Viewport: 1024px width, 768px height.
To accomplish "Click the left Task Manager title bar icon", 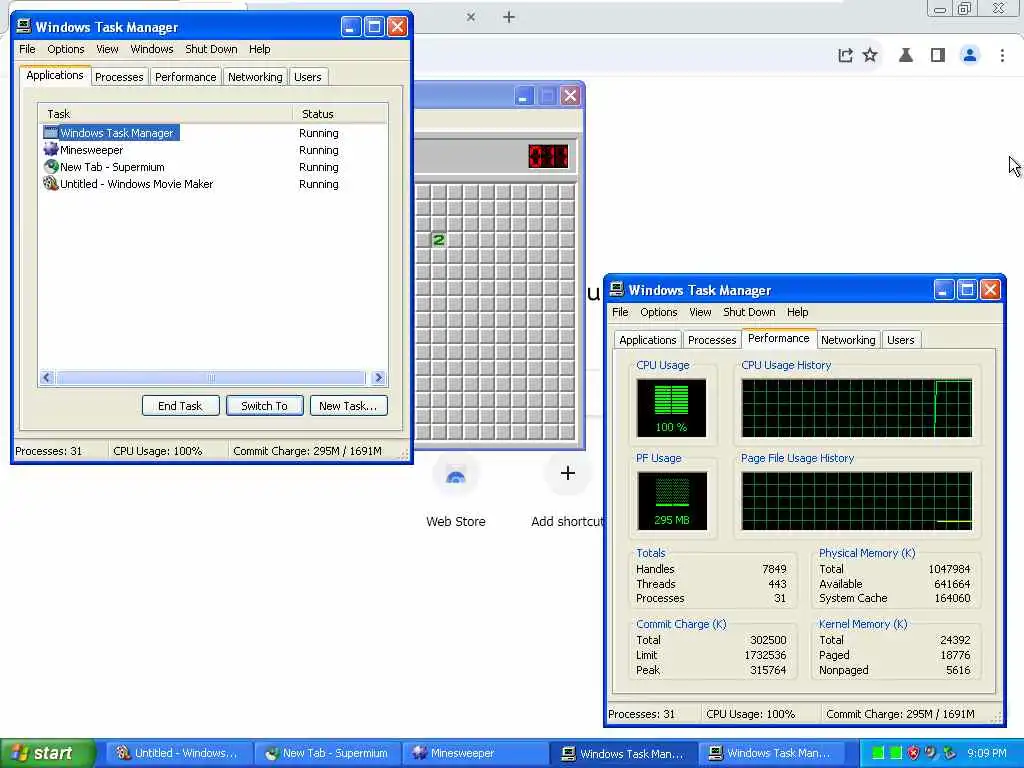I will 24,26.
